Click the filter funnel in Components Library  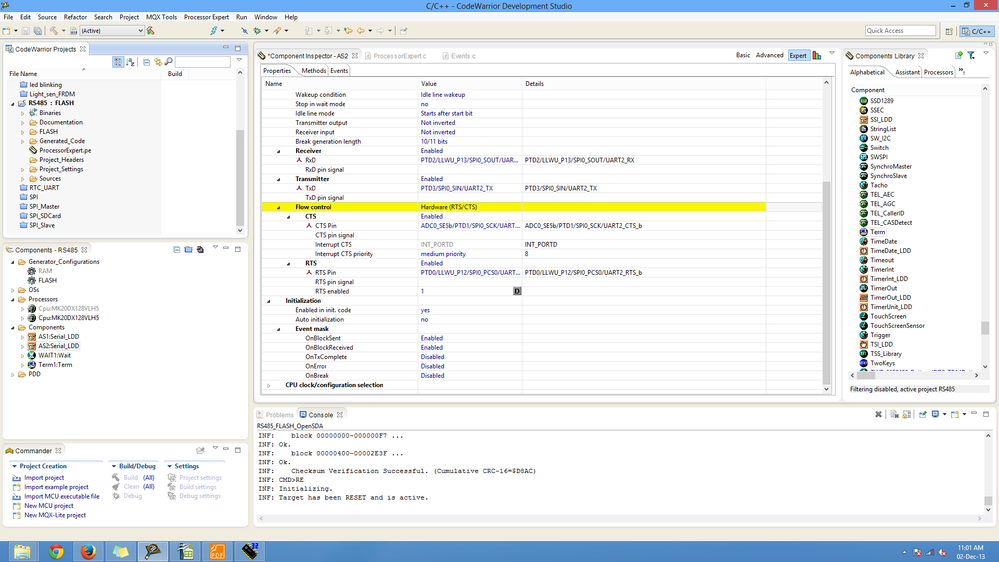tap(971, 55)
